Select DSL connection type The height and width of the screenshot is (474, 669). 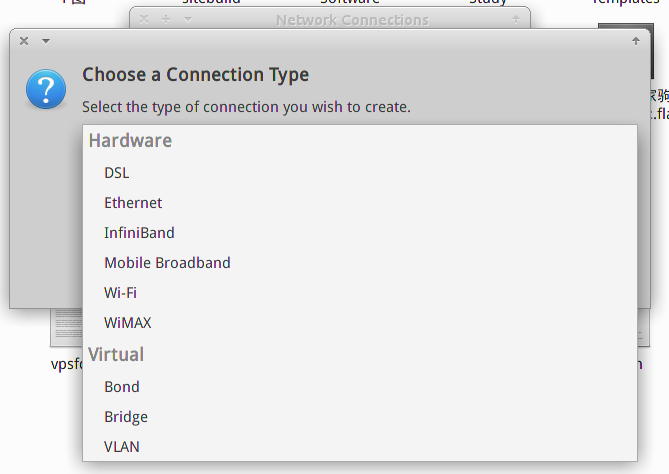[x=116, y=173]
